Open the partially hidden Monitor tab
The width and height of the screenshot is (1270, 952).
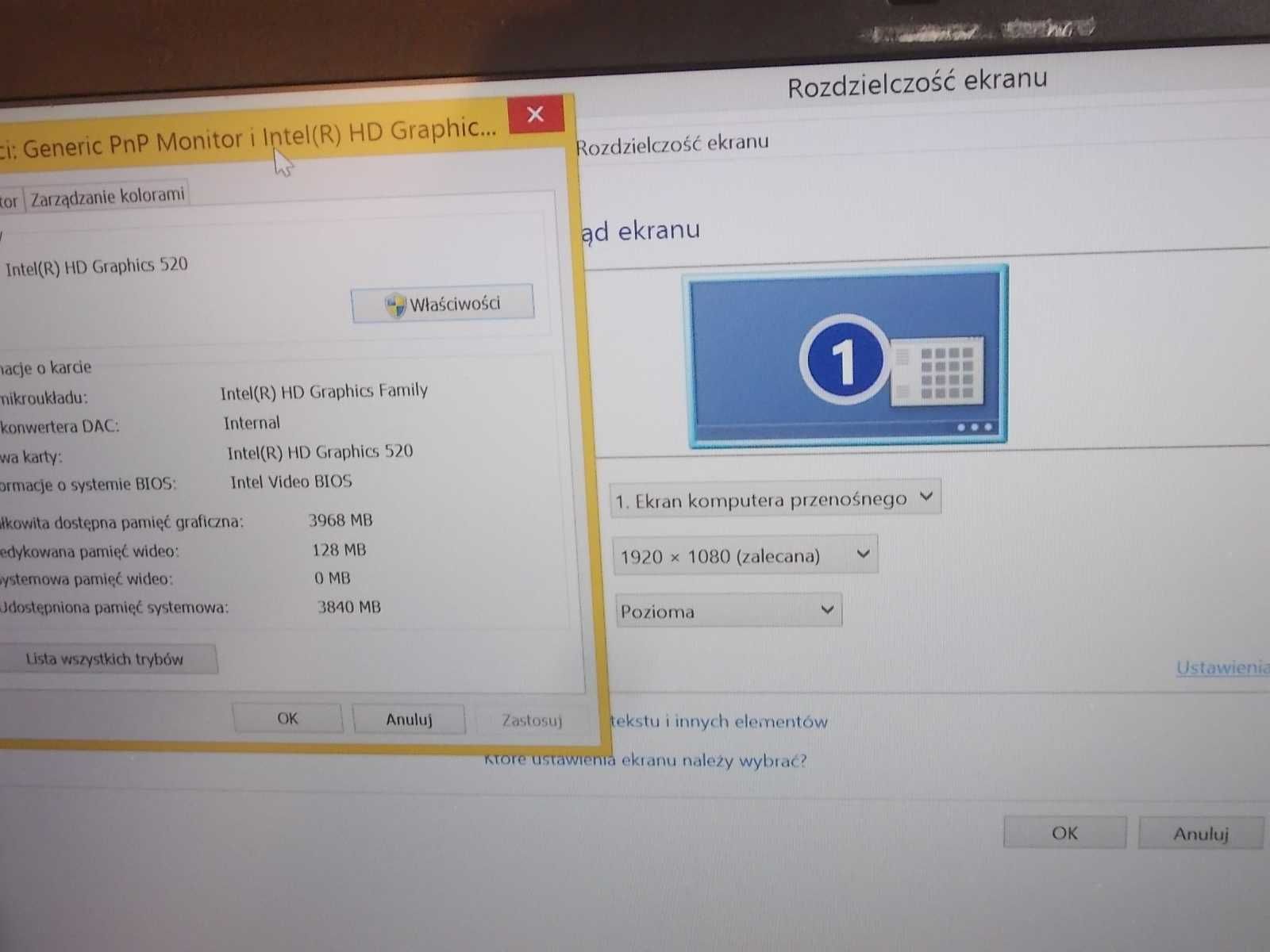10,200
